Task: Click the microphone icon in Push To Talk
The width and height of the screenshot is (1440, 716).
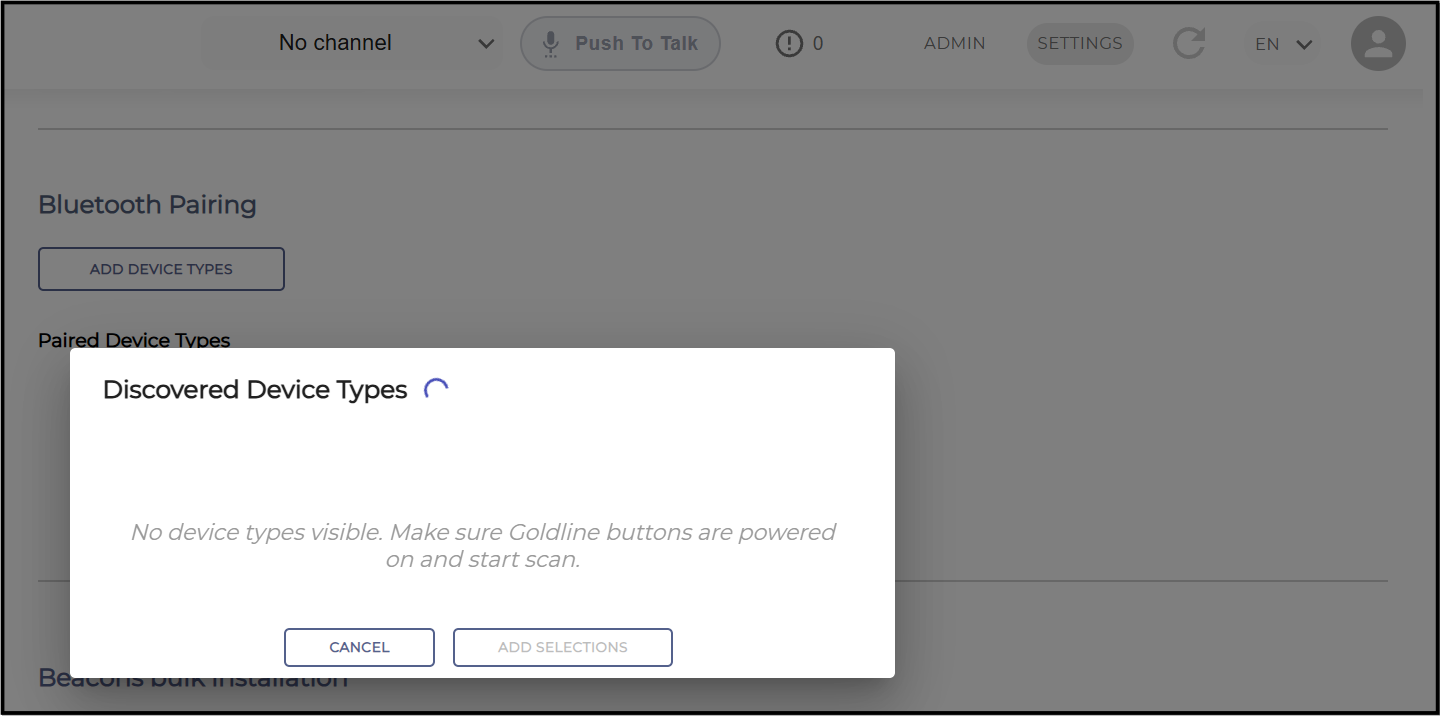Action: coord(550,44)
